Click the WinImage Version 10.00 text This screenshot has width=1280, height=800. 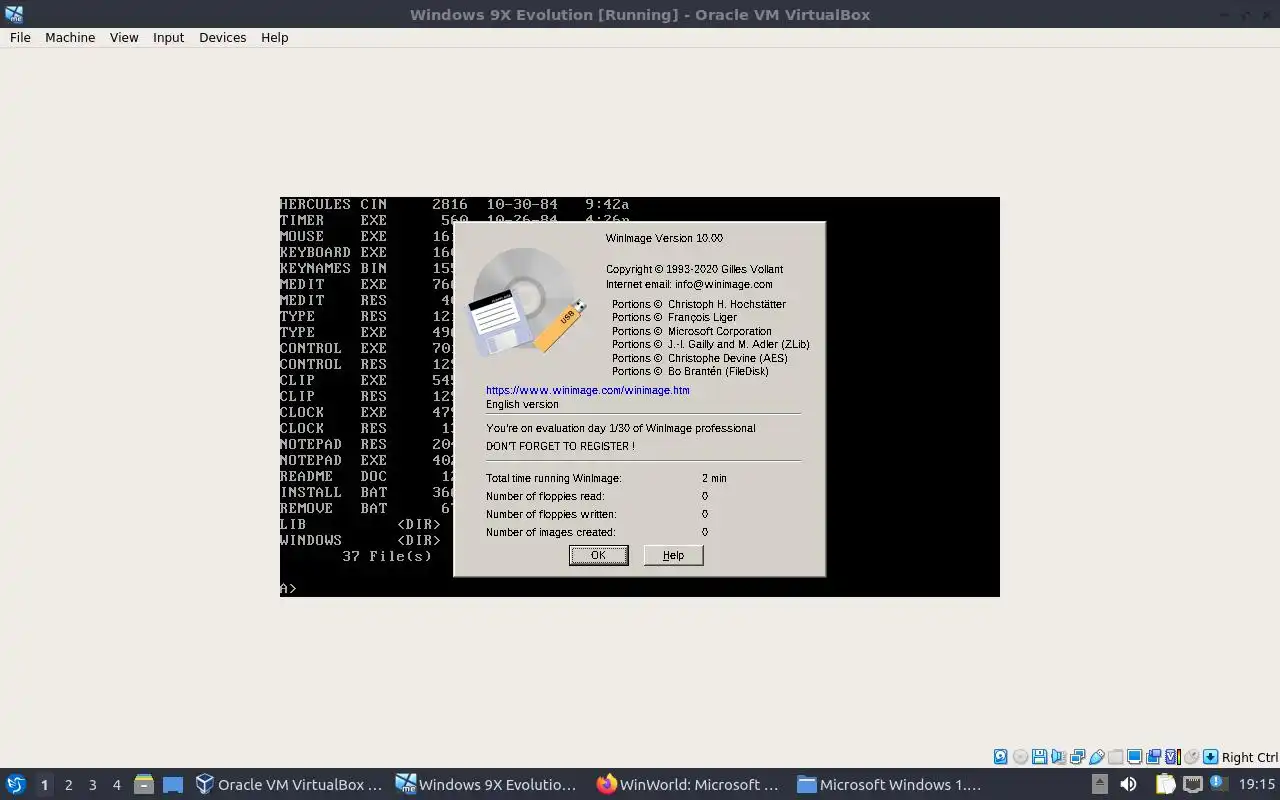coord(664,238)
